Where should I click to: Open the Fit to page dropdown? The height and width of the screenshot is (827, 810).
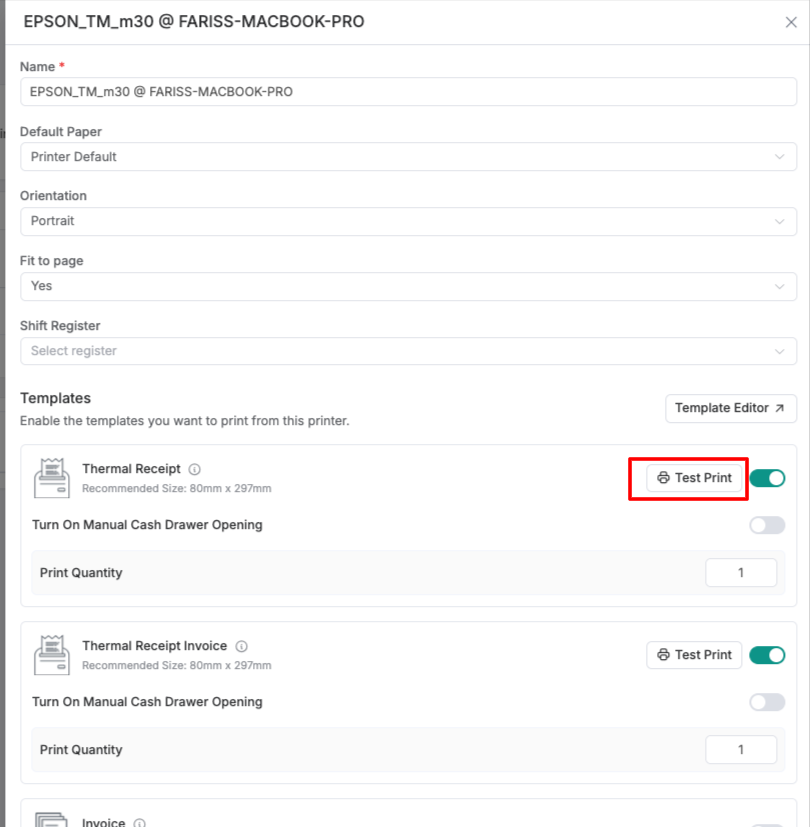pos(408,286)
